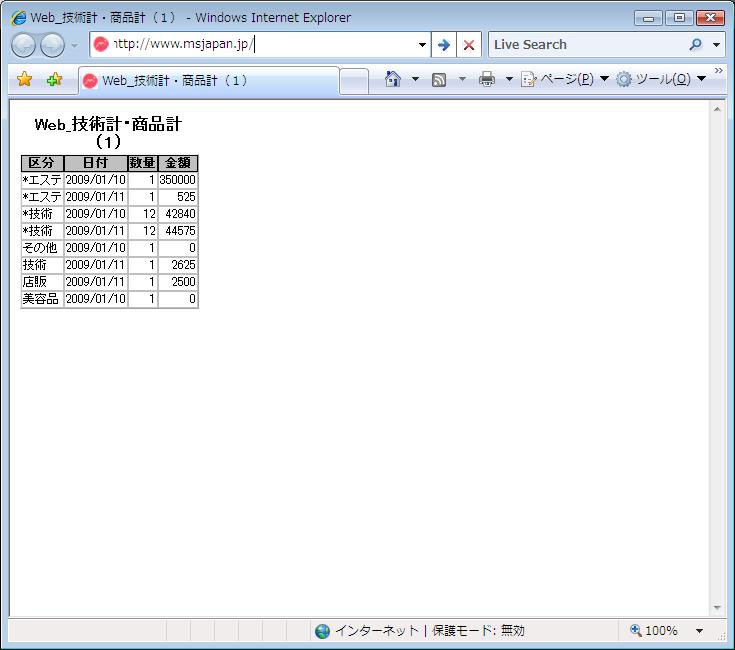Open the ツール(O) menu
This screenshot has width=735, height=650.
pos(661,79)
